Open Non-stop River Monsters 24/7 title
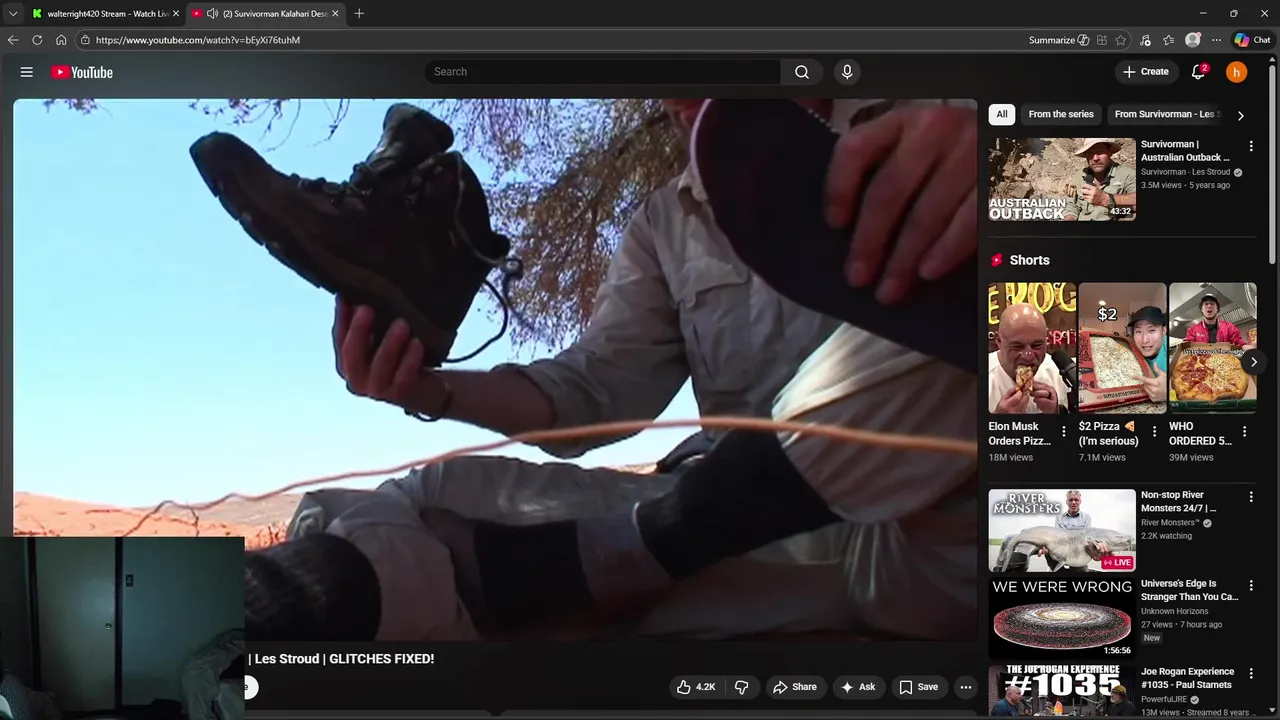The image size is (1280, 720). point(1178,502)
